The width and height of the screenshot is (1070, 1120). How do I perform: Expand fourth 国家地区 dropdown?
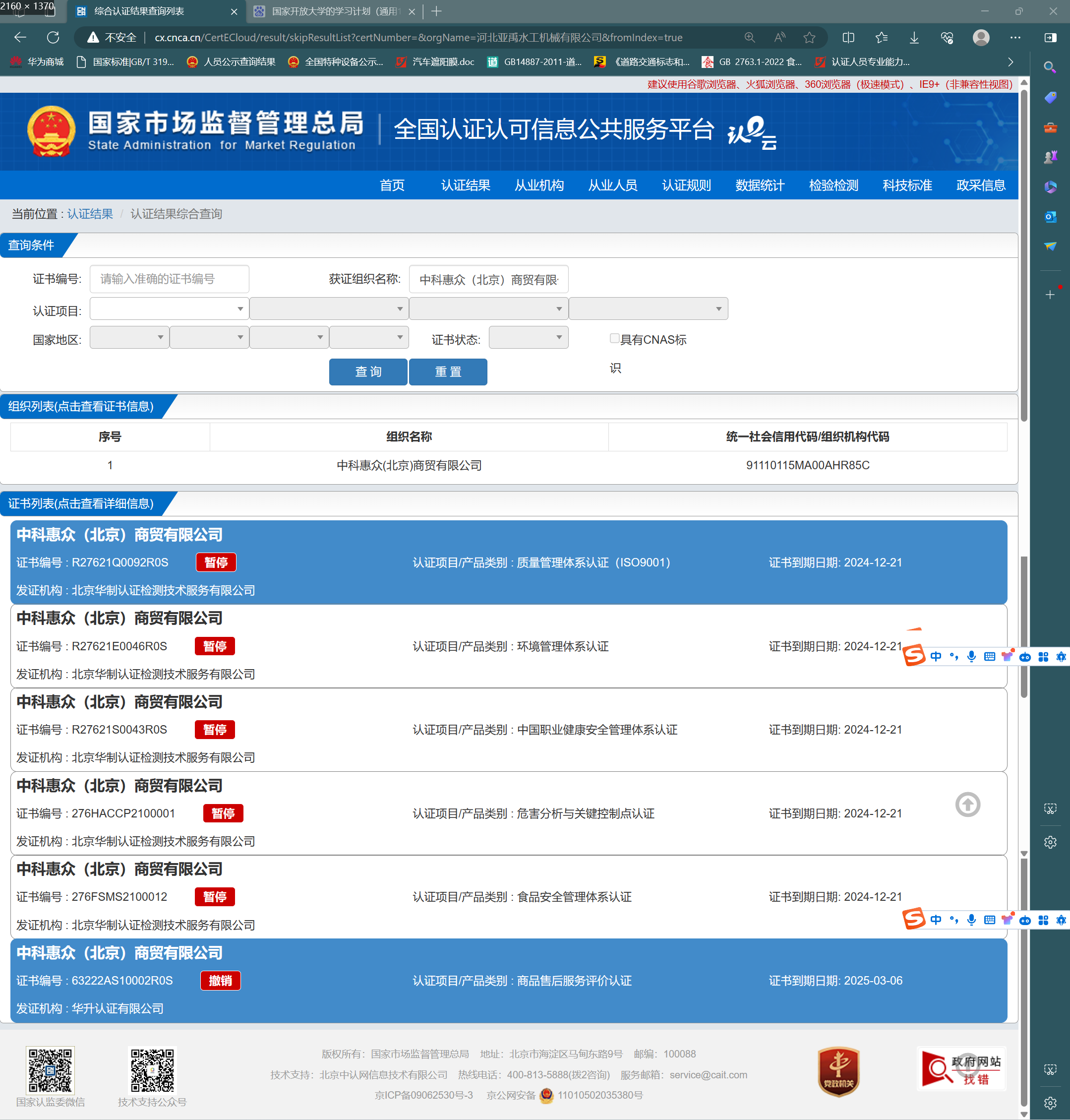[x=369, y=337]
